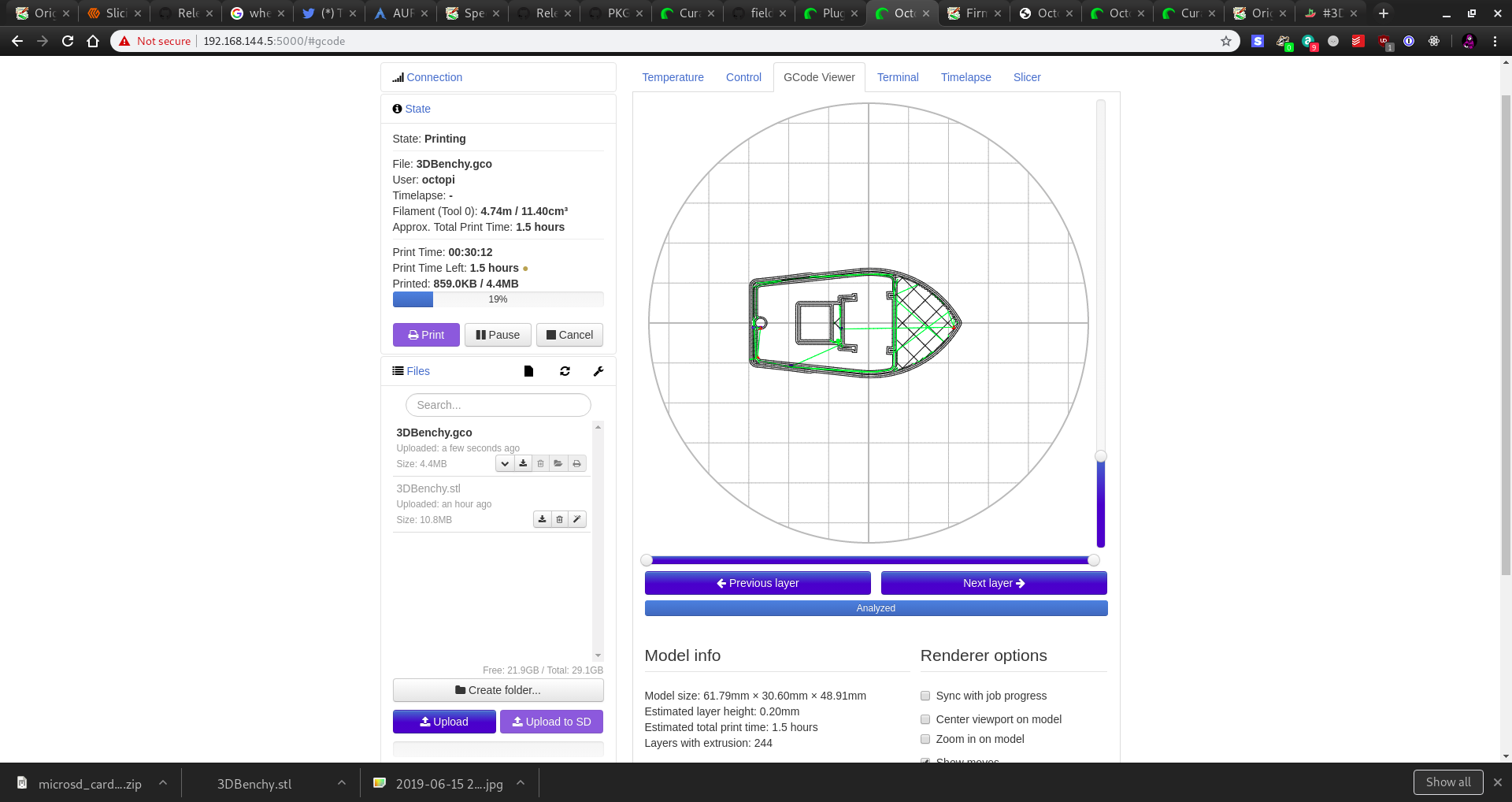Bookmark this page with the star icon
Image resolution: width=1512 pixels, height=802 pixels.
pos(1226,41)
